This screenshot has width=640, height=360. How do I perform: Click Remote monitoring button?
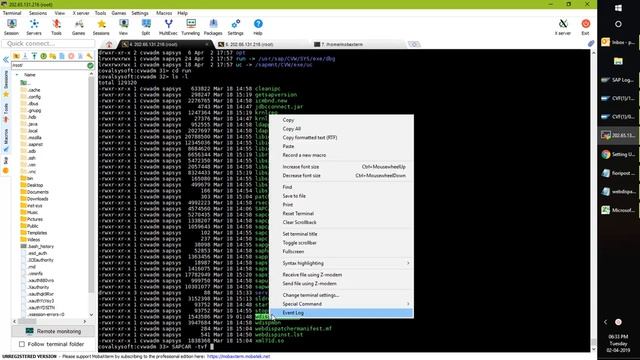53,331
